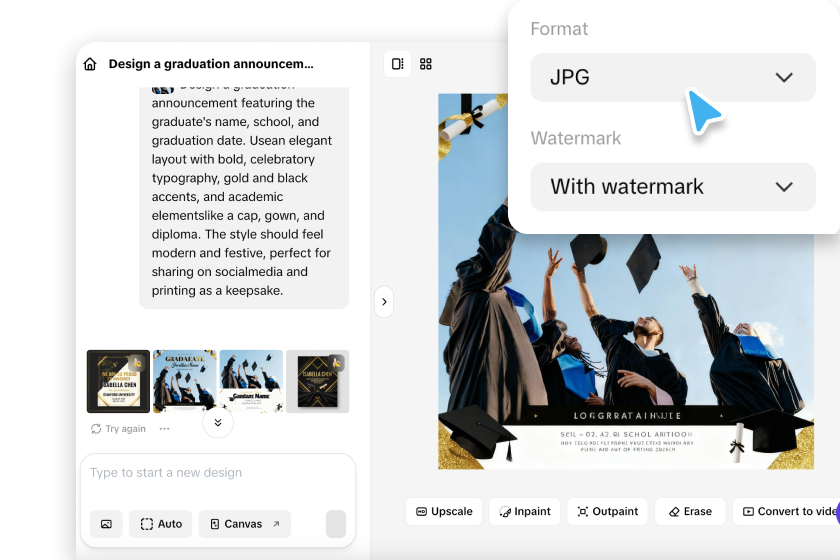This screenshot has width=840, height=560.
Task: Click the Upscale button
Action: pos(444,511)
